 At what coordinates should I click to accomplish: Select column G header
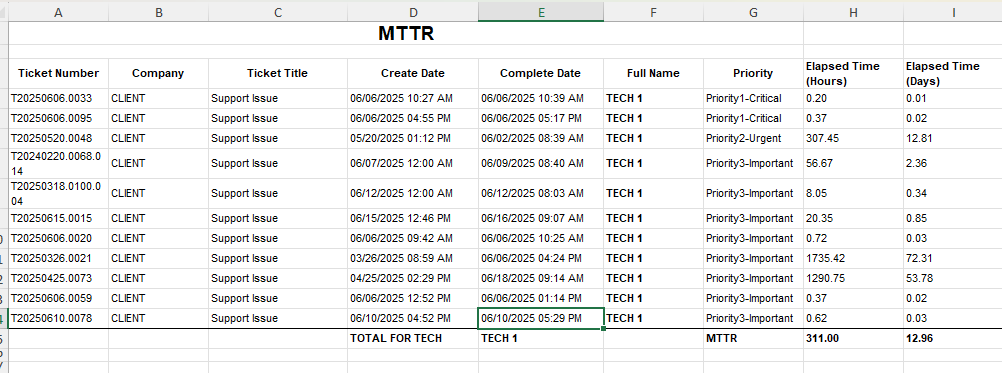coord(753,11)
